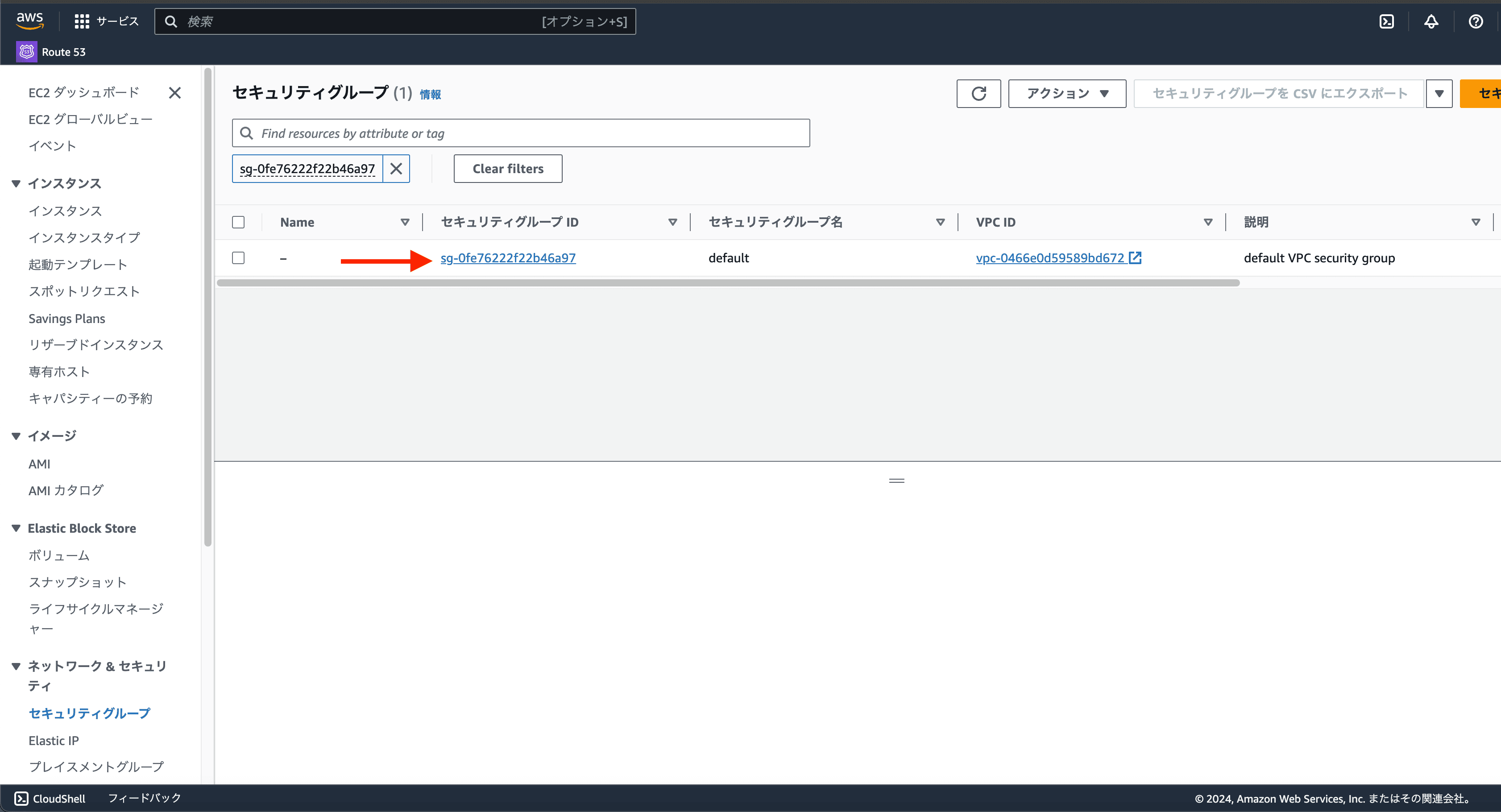Collapse the インスタンス section
This screenshot has height=812, width=1501.
pyautogui.click(x=16, y=183)
